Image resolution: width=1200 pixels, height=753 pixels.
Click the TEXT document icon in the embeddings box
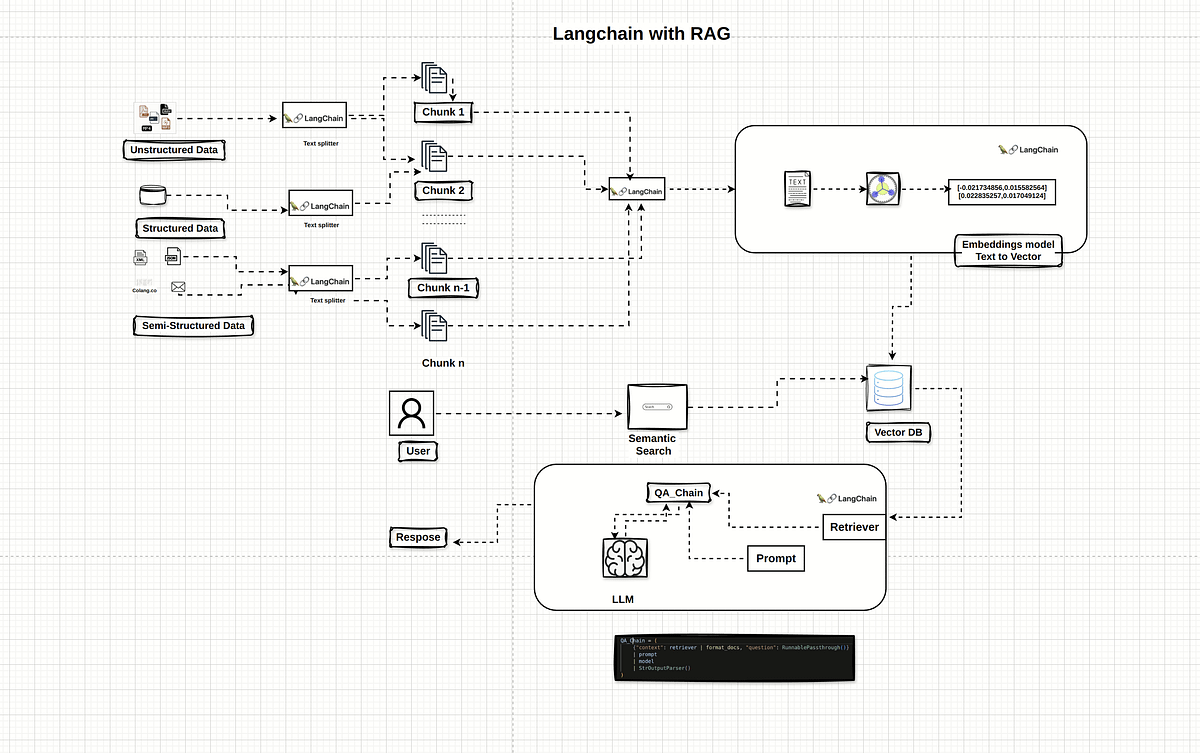tap(797, 189)
